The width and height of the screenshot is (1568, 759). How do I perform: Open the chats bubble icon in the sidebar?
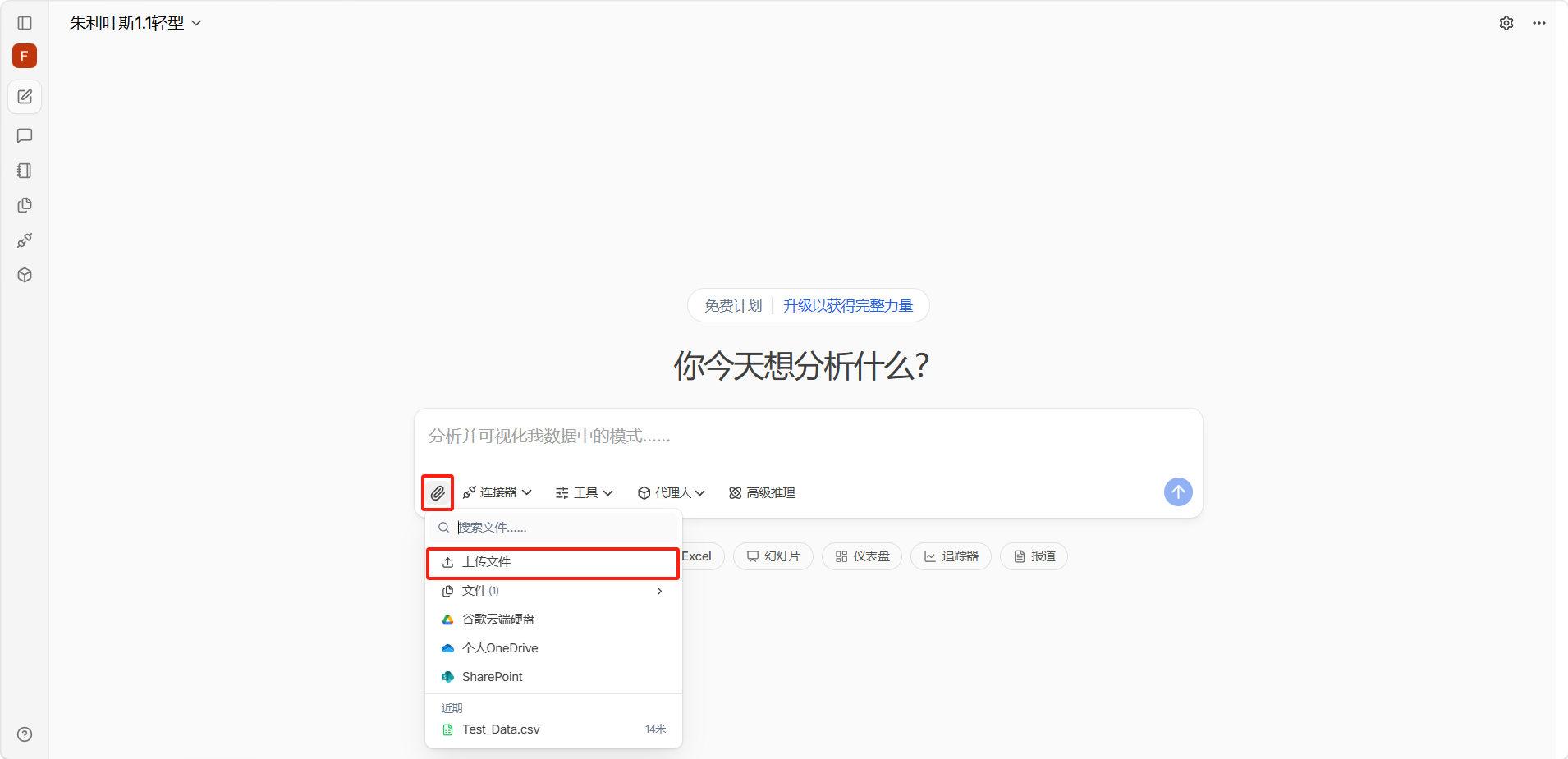tap(25, 135)
